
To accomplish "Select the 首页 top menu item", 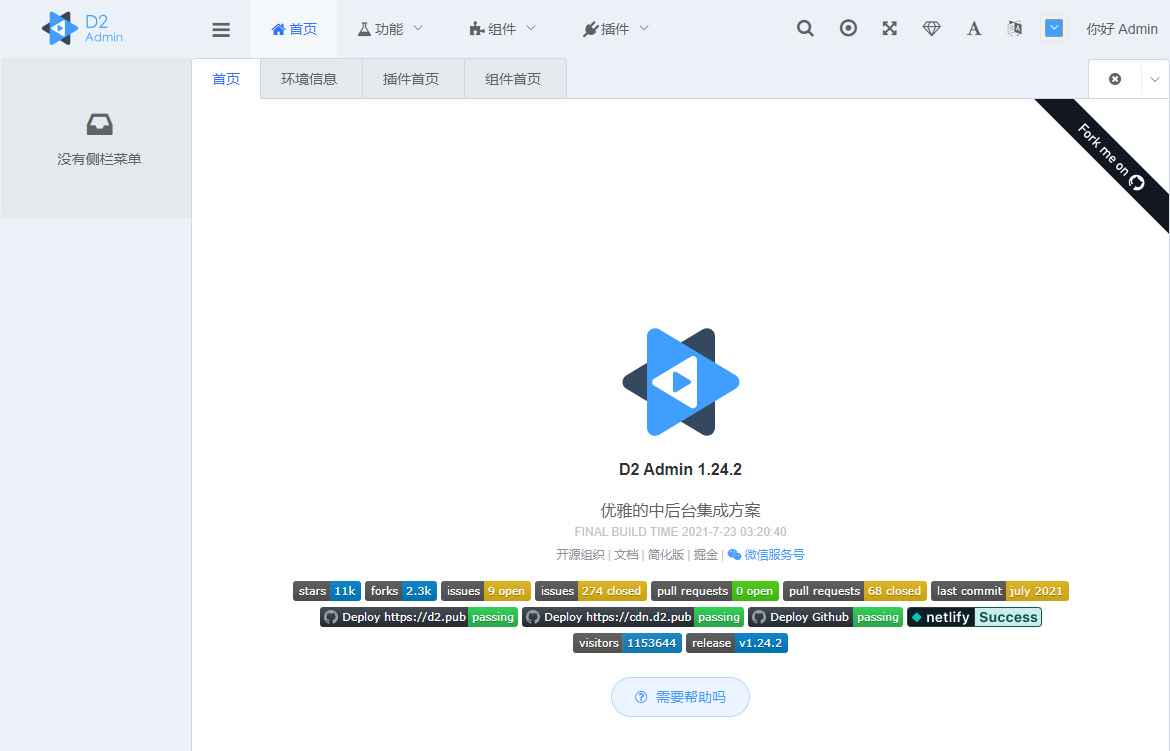I will tap(294, 29).
